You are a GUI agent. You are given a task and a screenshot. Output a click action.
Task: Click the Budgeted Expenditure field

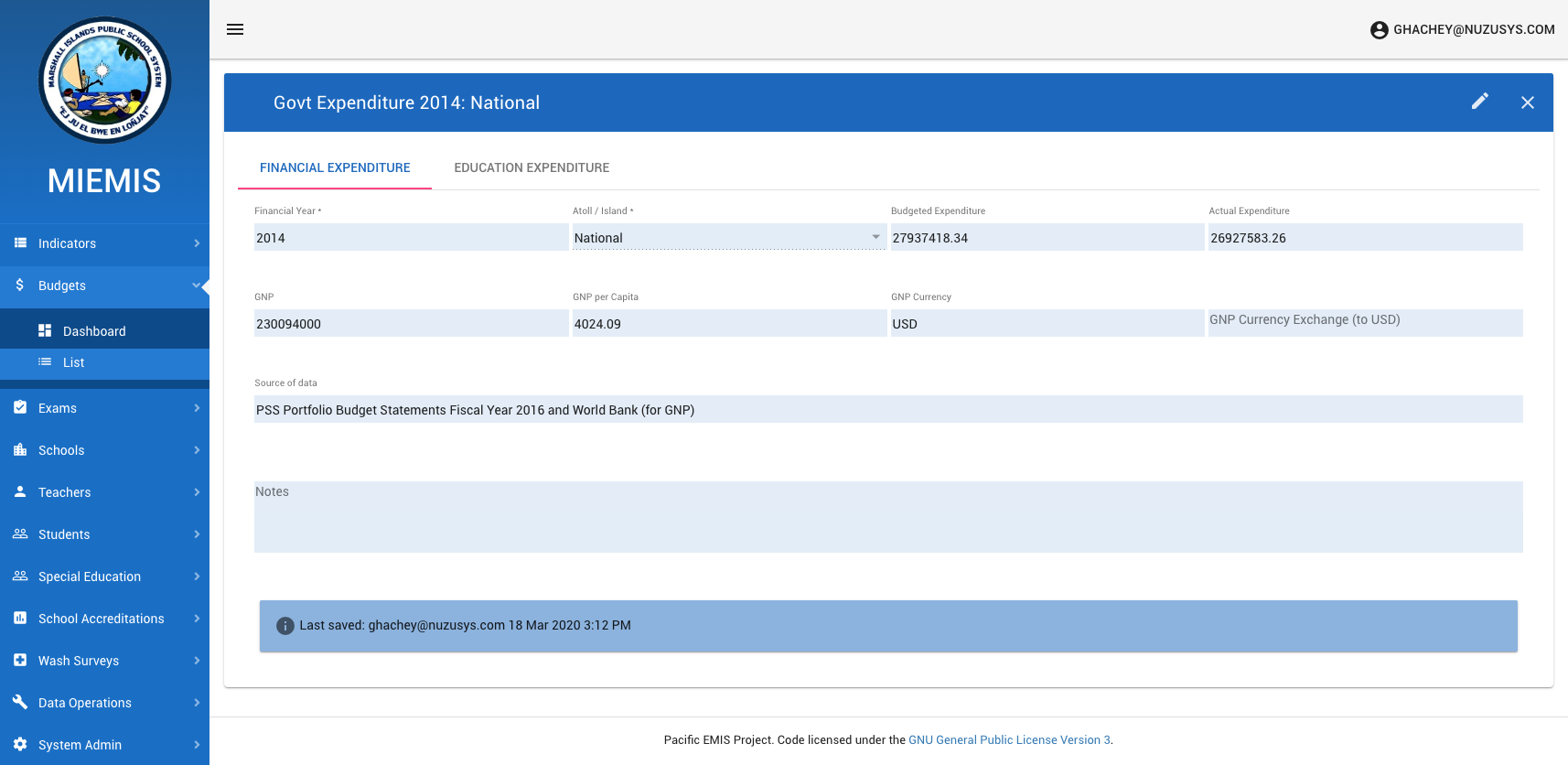(x=1047, y=238)
